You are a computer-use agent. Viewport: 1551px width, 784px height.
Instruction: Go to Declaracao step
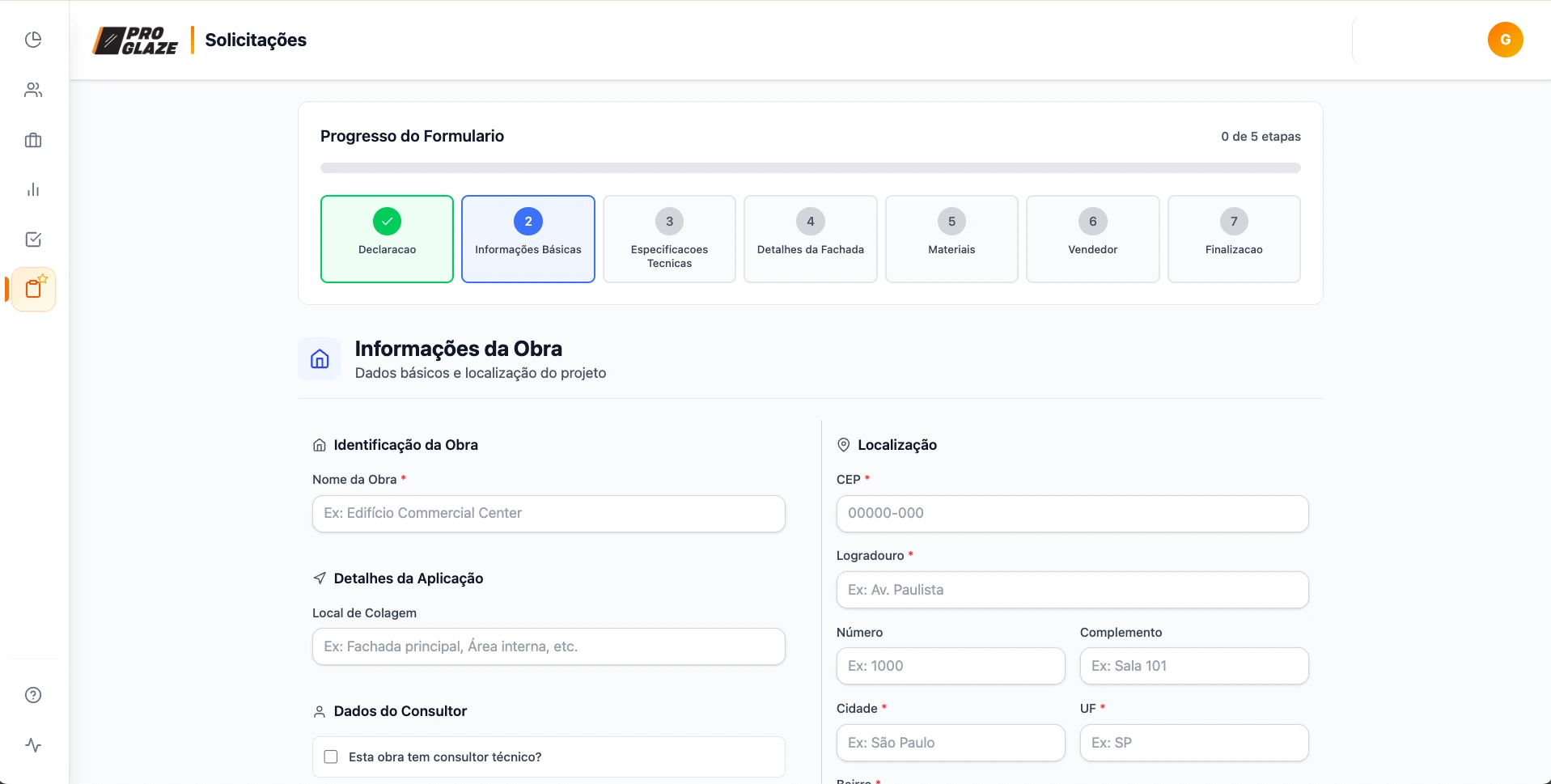387,239
